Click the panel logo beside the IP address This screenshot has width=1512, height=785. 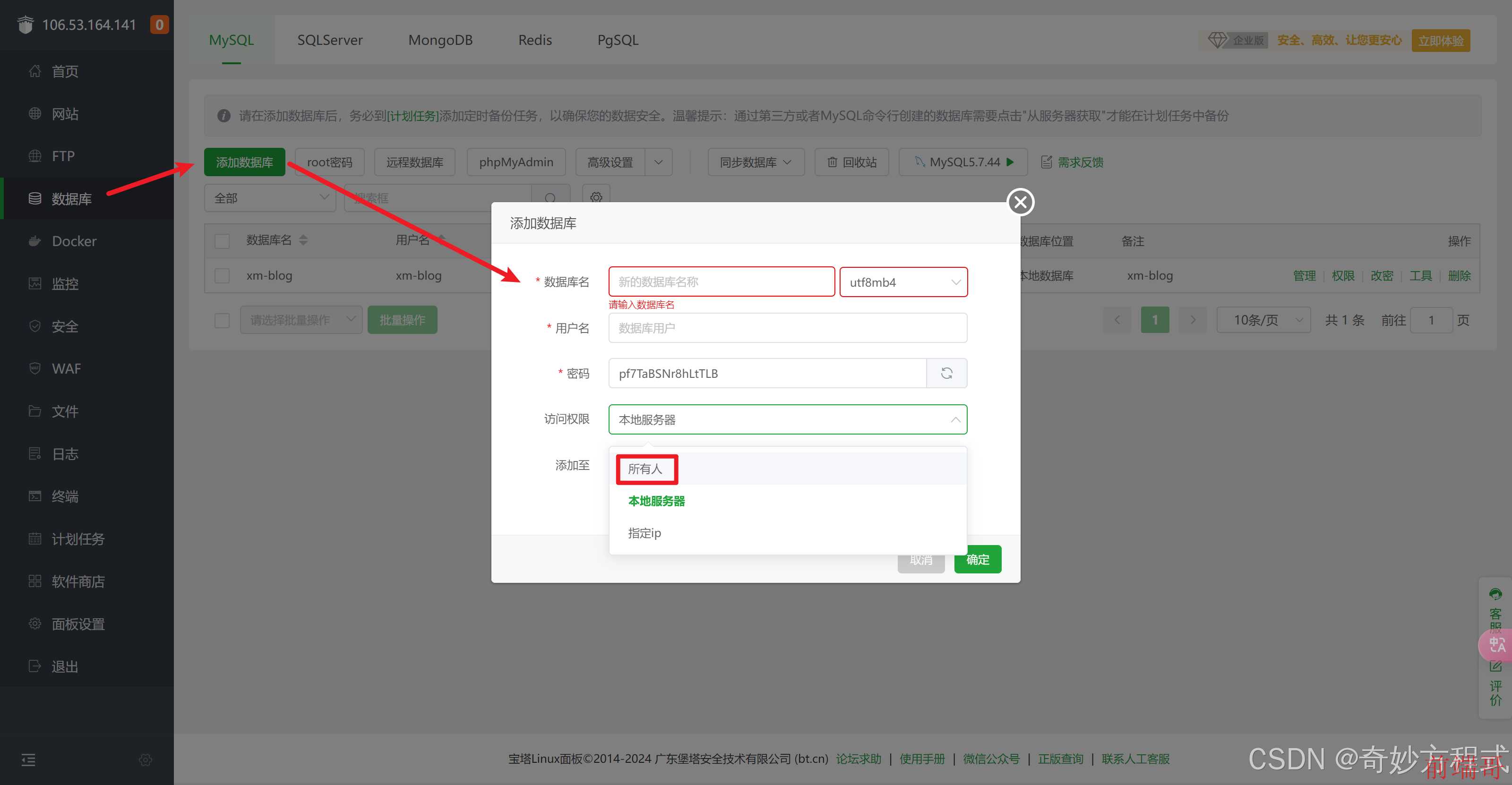25,25
